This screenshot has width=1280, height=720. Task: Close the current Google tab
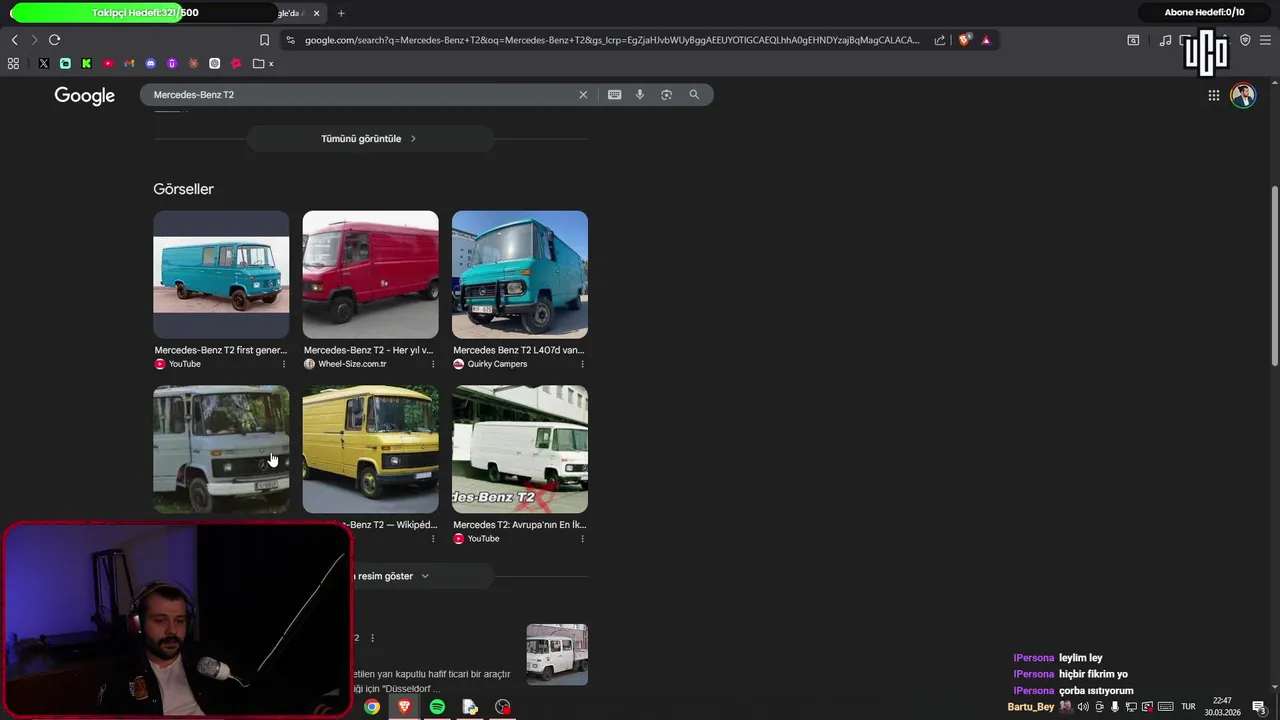click(316, 13)
